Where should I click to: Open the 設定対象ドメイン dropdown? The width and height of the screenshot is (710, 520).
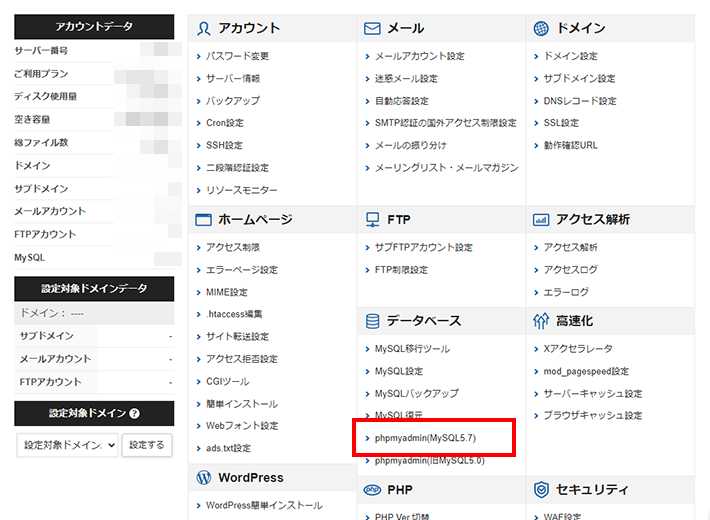click(x=67, y=445)
